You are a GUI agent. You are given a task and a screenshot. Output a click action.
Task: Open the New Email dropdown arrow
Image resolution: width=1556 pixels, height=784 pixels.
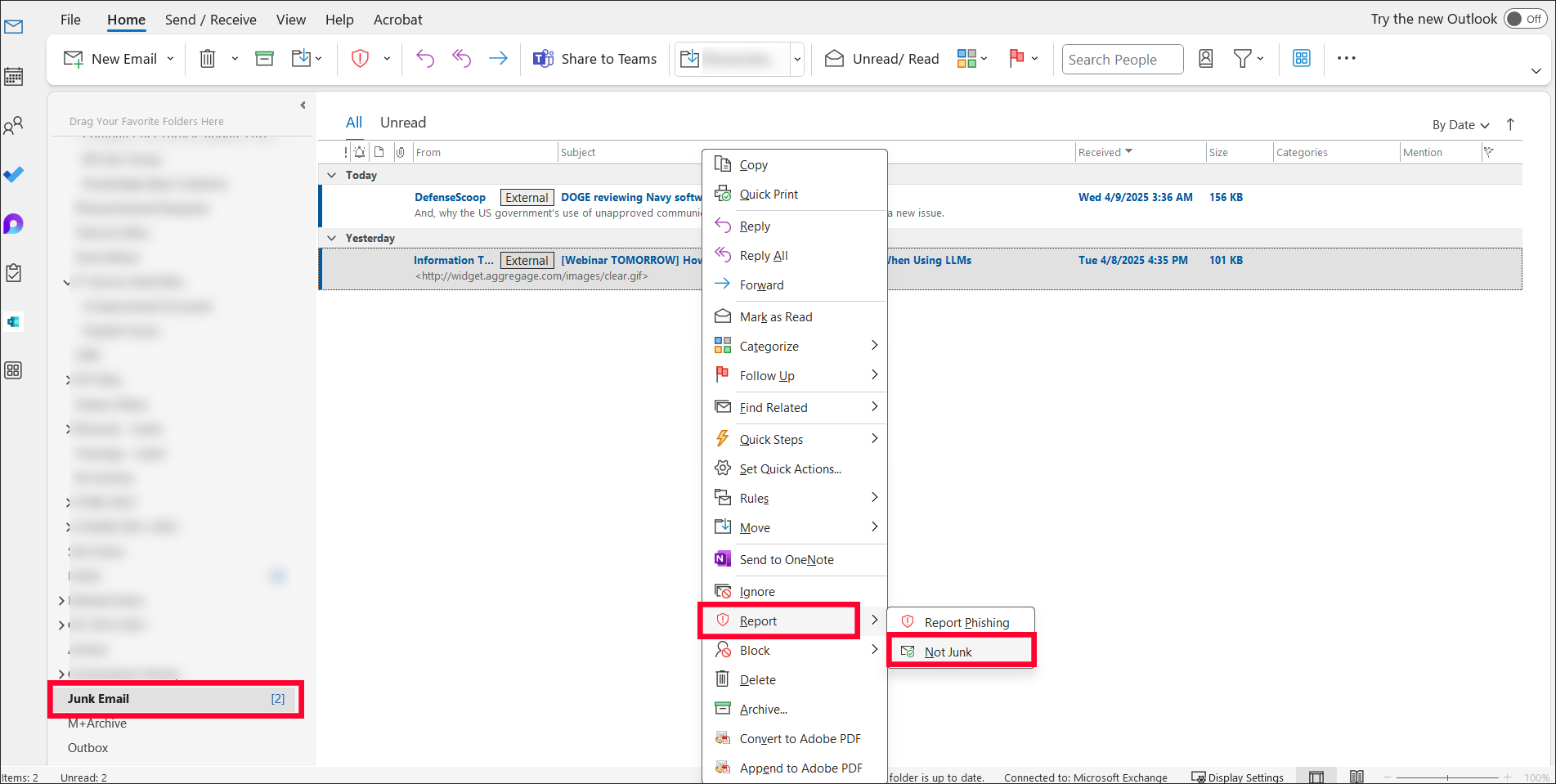coord(170,59)
